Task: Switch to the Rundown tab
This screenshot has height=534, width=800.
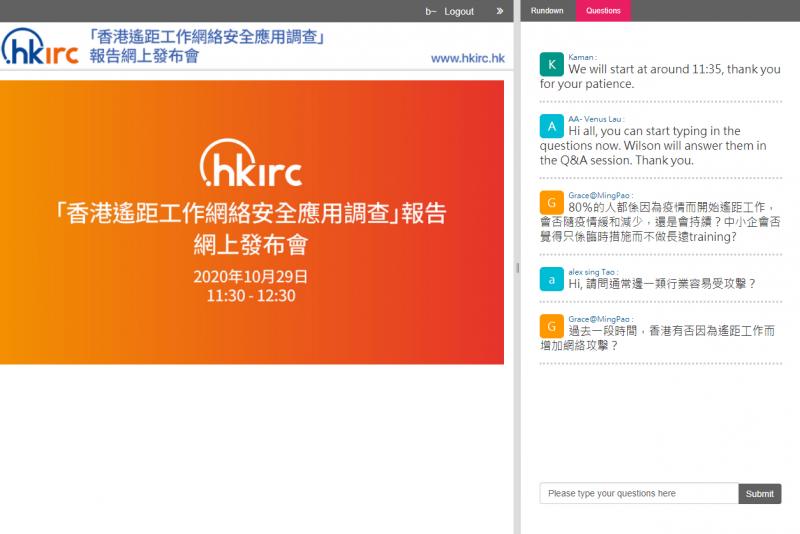Action: (x=547, y=11)
